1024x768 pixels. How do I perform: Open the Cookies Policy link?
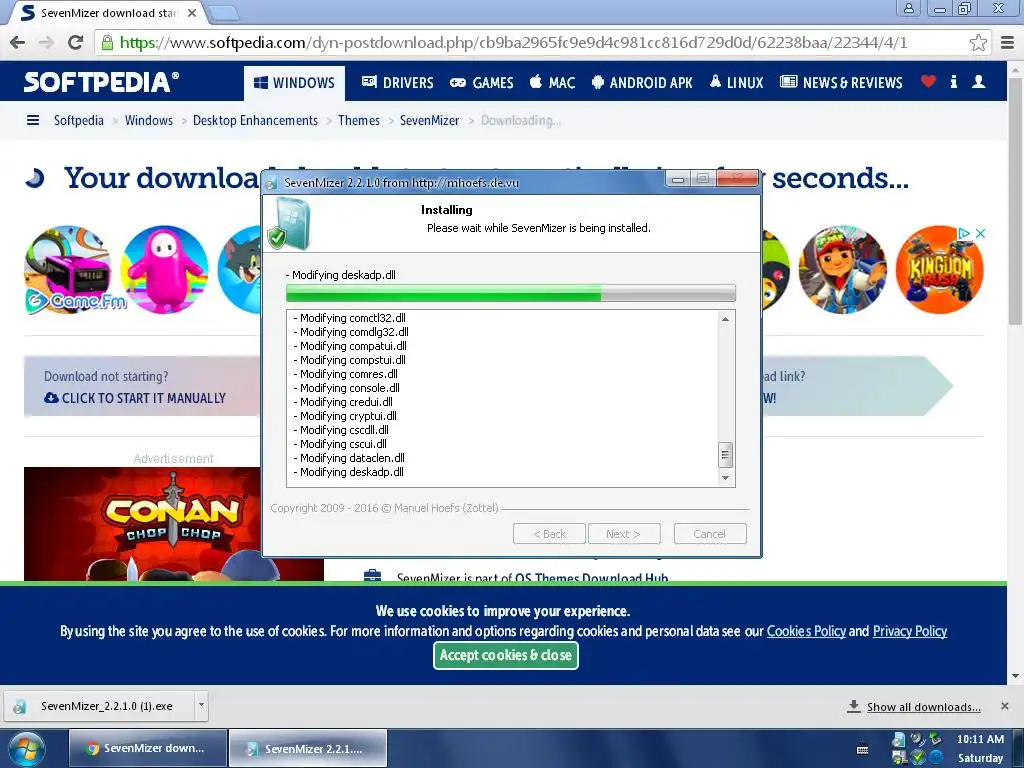coord(806,631)
